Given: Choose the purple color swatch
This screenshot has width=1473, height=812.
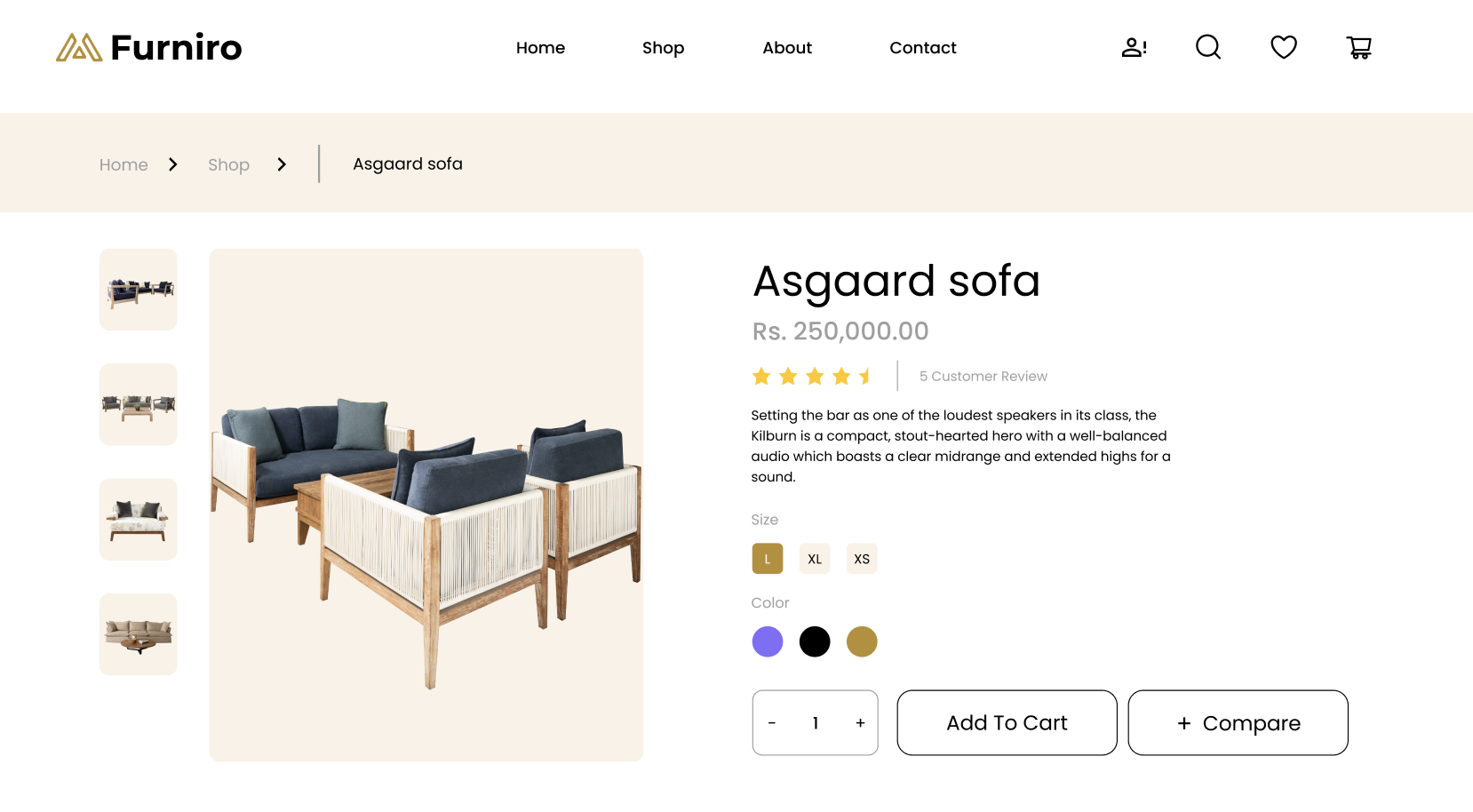Looking at the screenshot, I should tap(768, 641).
